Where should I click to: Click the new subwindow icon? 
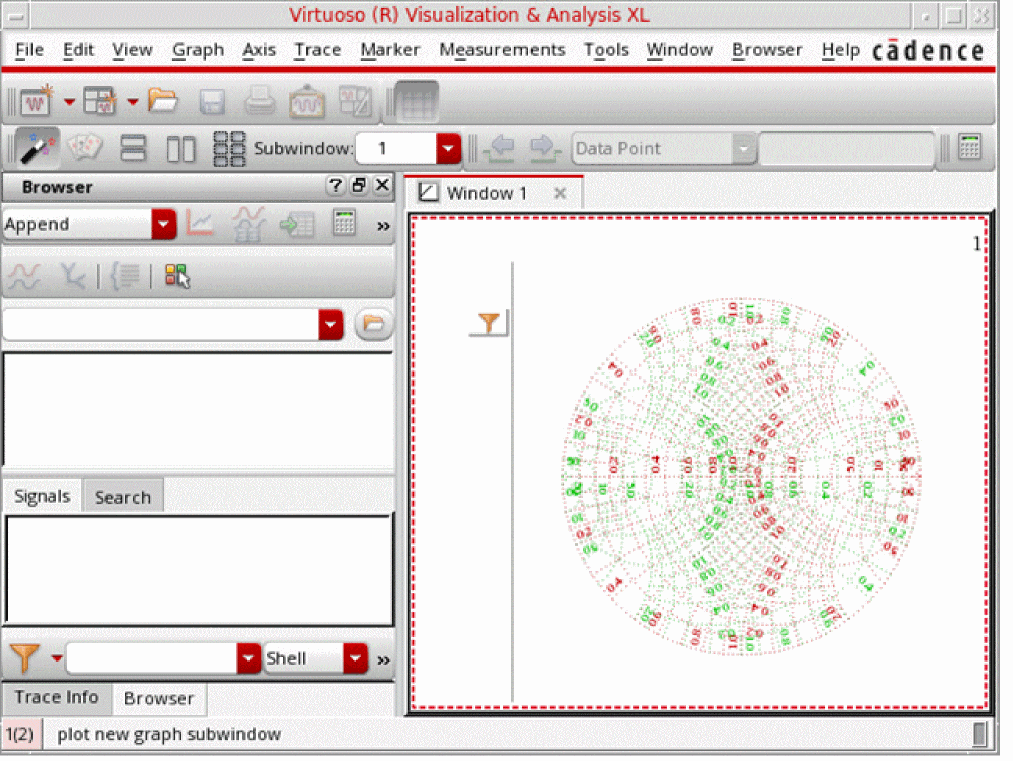pyautogui.click(x=100, y=101)
